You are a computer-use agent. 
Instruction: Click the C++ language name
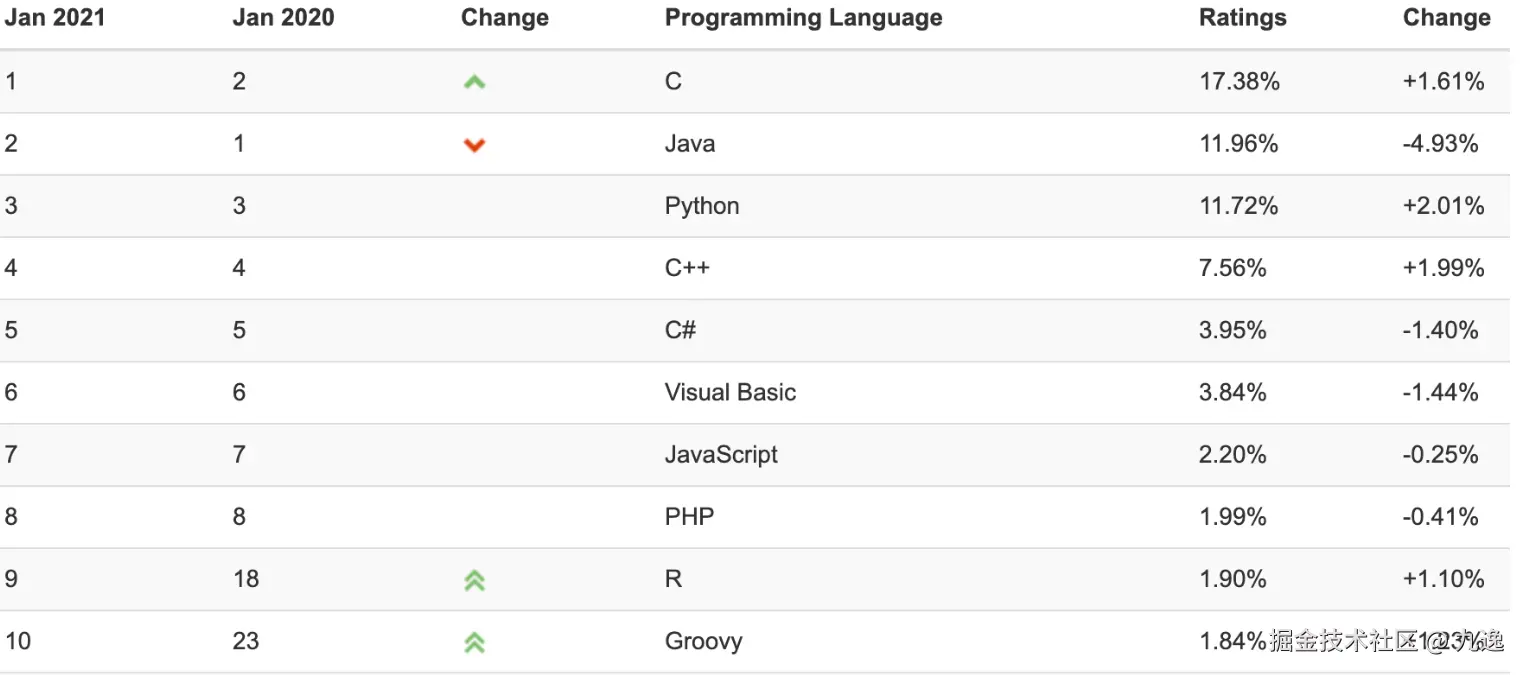tap(687, 268)
